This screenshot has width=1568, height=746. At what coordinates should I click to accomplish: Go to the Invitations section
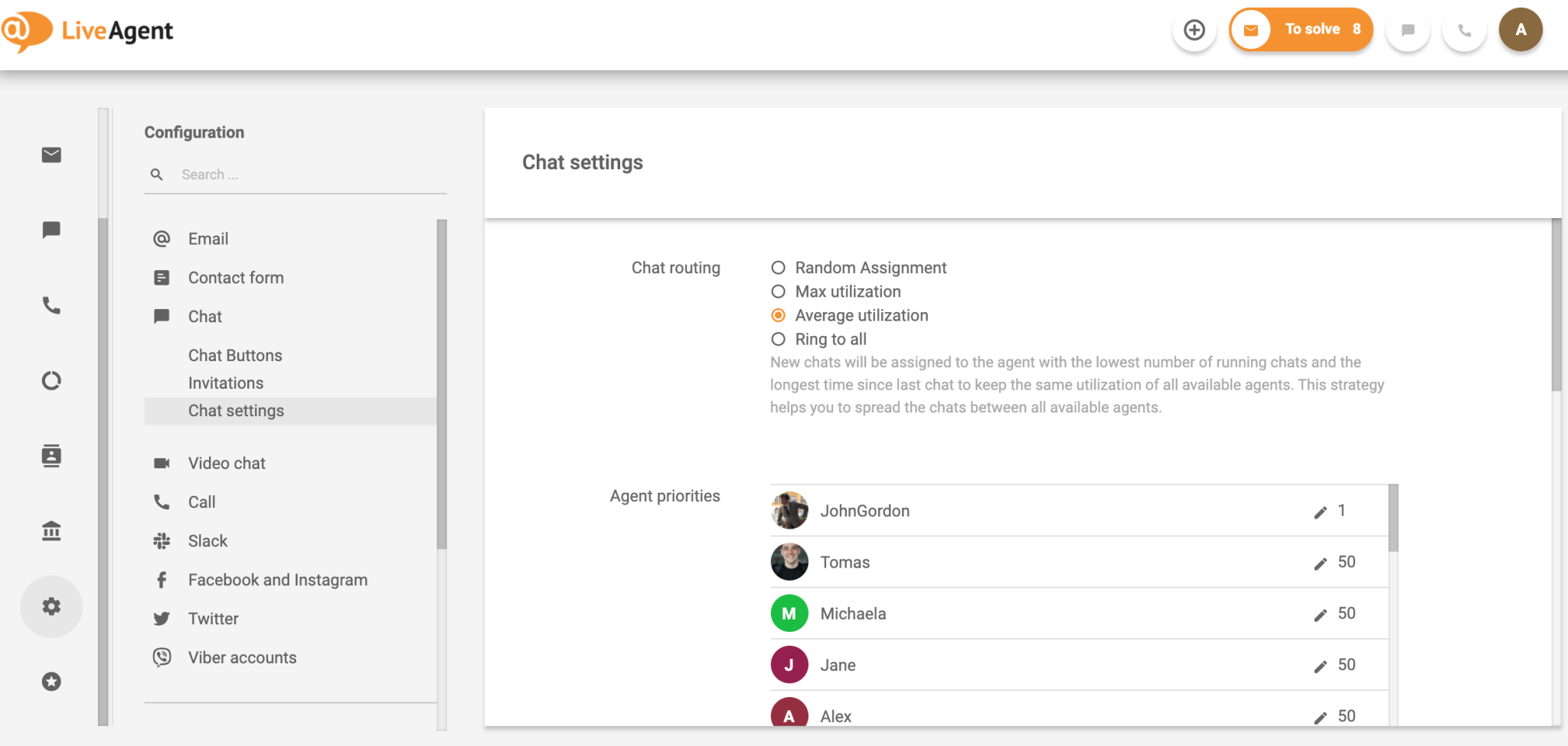point(226,383)
